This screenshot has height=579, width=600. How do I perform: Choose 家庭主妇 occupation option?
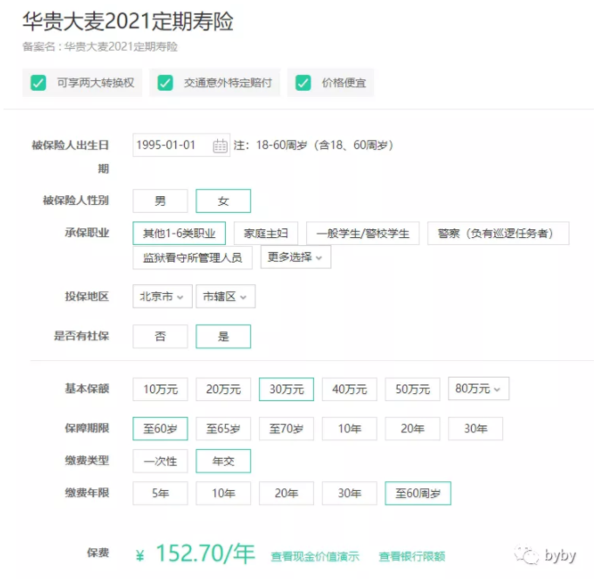(x=266, y=233)
